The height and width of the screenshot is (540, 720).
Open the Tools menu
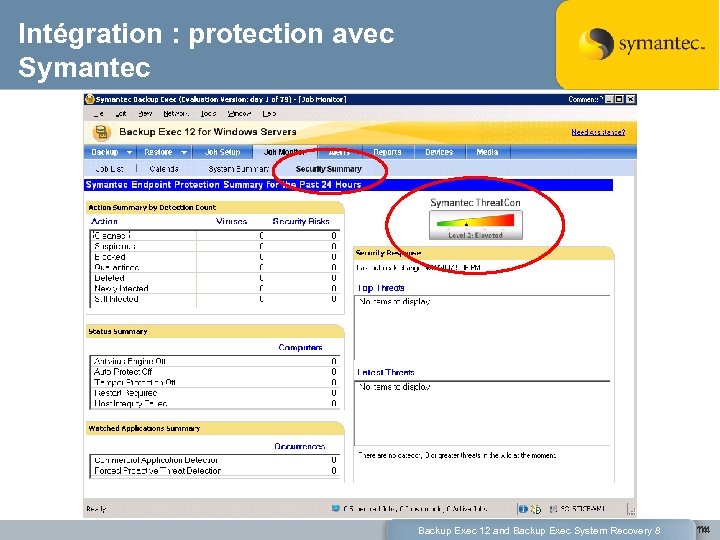coord(208,114)
